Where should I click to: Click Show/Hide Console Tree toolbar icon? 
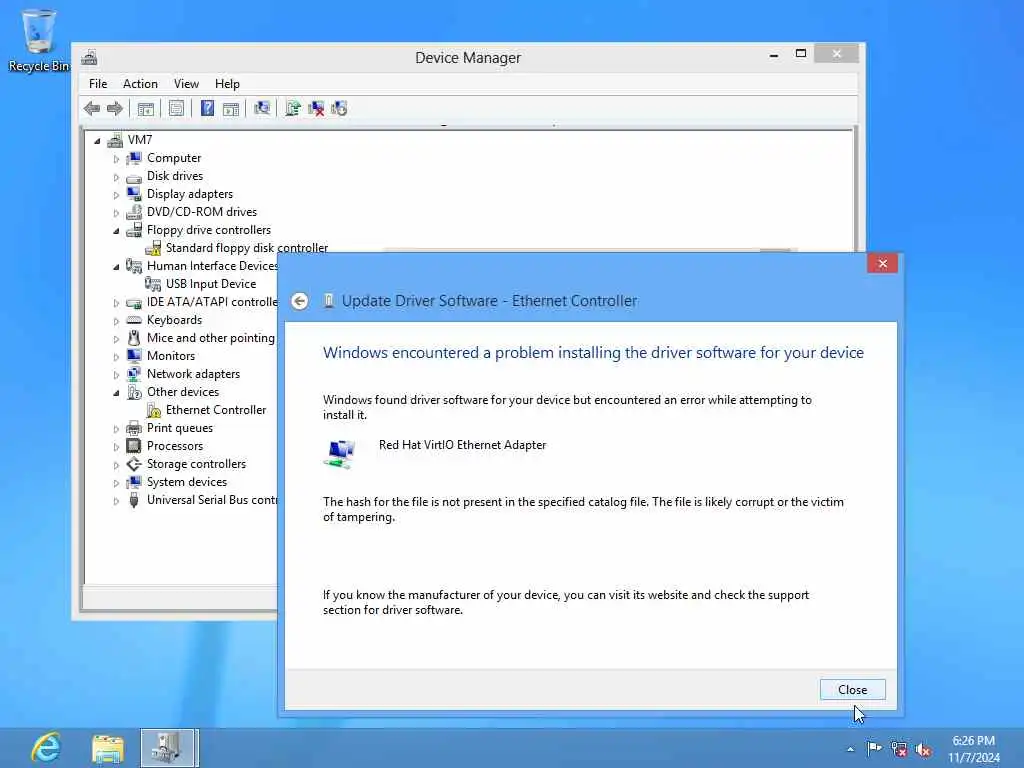[146, 108]
